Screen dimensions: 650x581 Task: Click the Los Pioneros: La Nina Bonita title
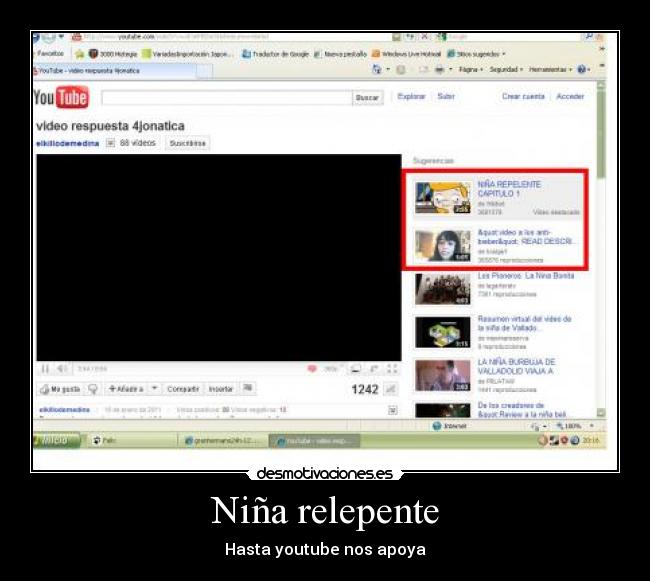(526, 276)
